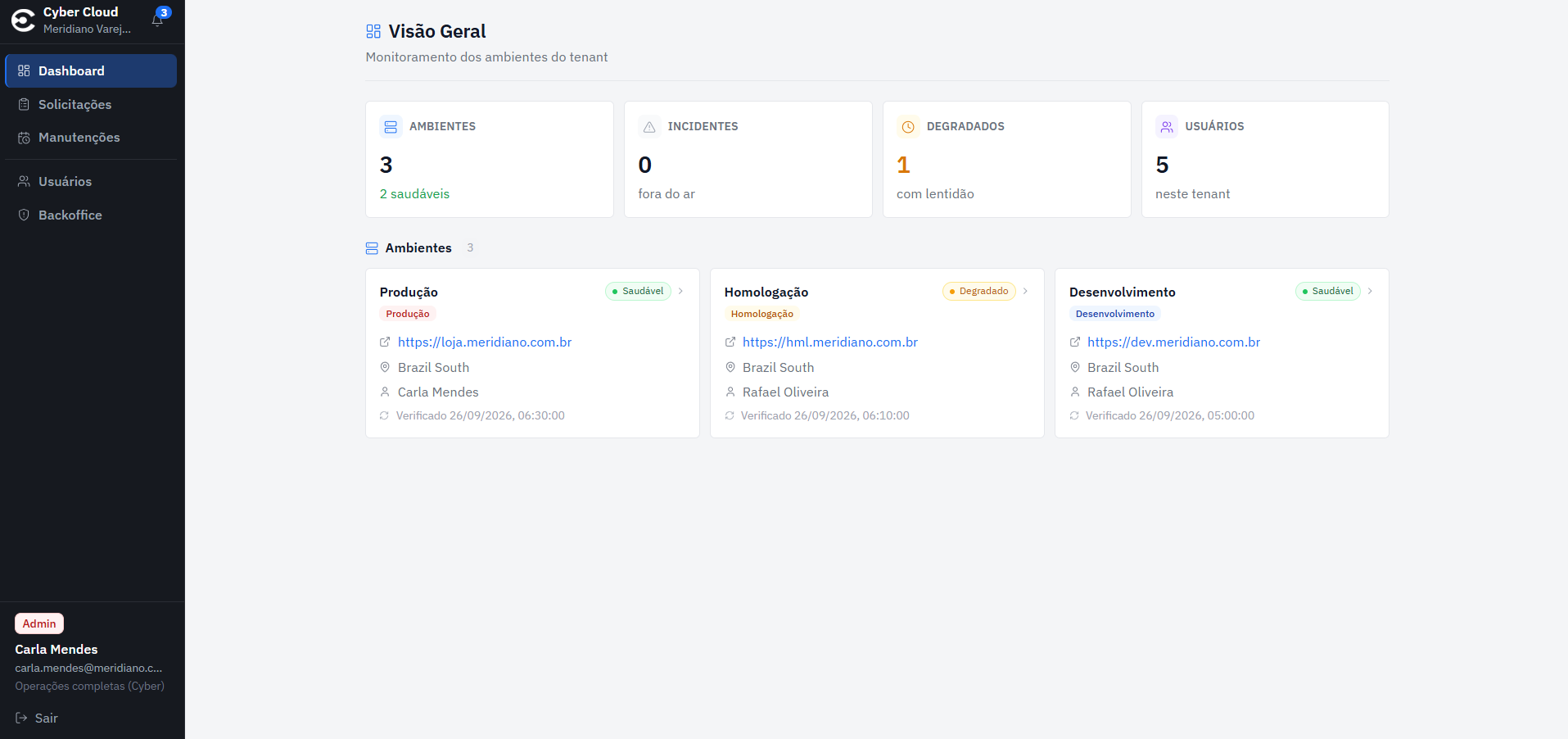Click the 'com lentidão' text in Degradados card

(x=935, y=194)
